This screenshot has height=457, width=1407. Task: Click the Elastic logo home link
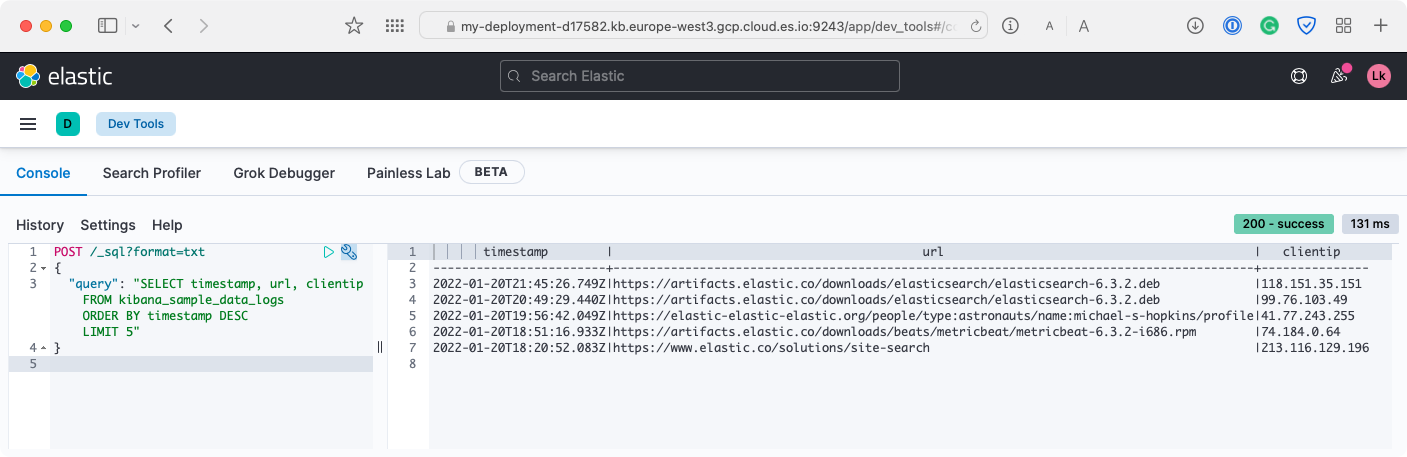64,76
